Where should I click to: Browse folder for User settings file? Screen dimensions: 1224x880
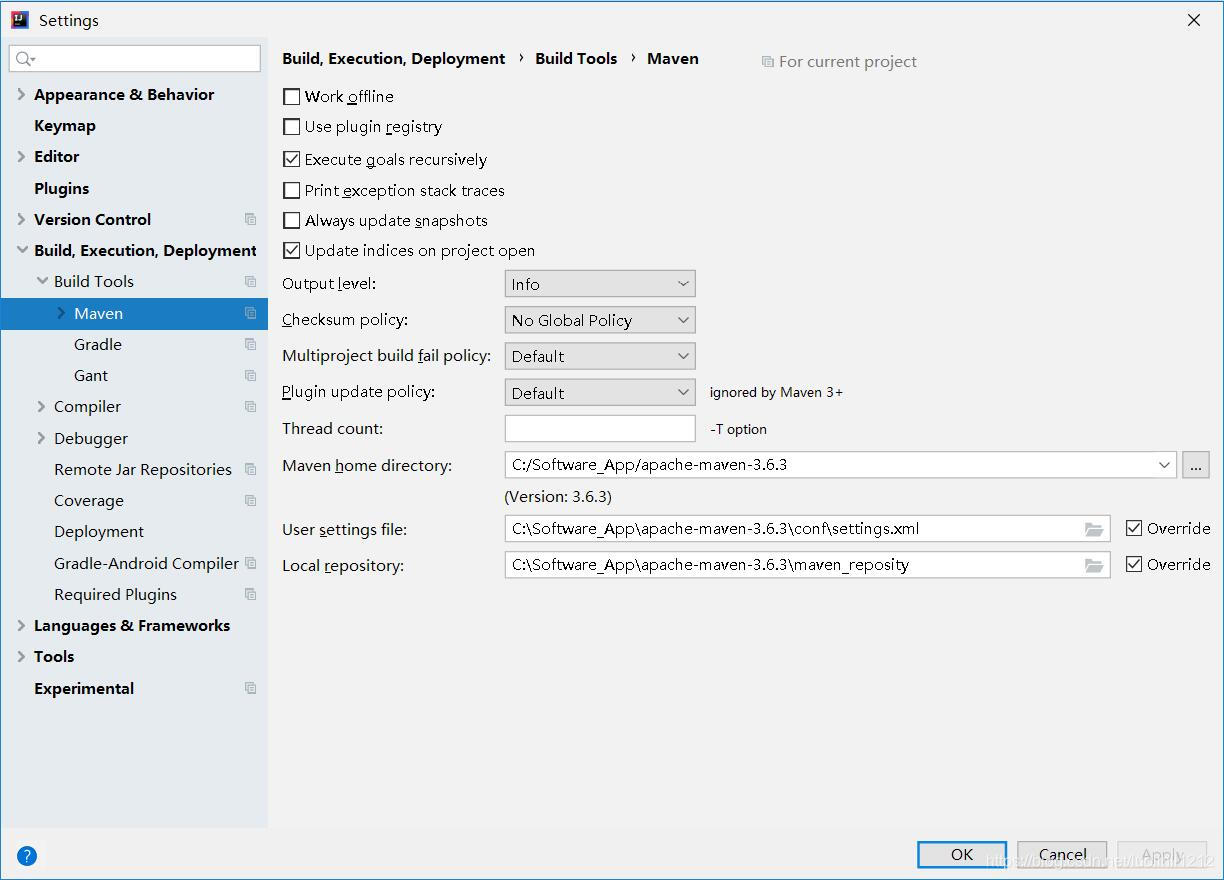pos(1094,529)
